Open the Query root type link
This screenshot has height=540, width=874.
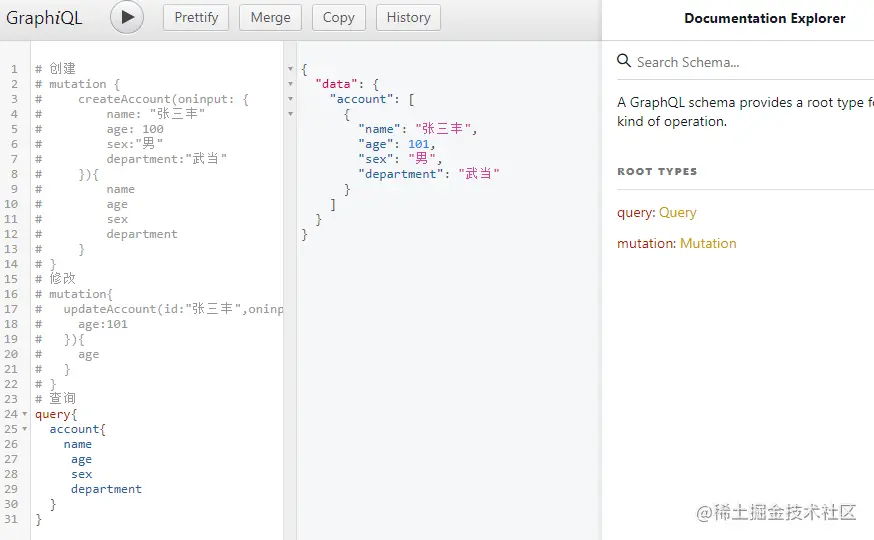tap(678, 212)
